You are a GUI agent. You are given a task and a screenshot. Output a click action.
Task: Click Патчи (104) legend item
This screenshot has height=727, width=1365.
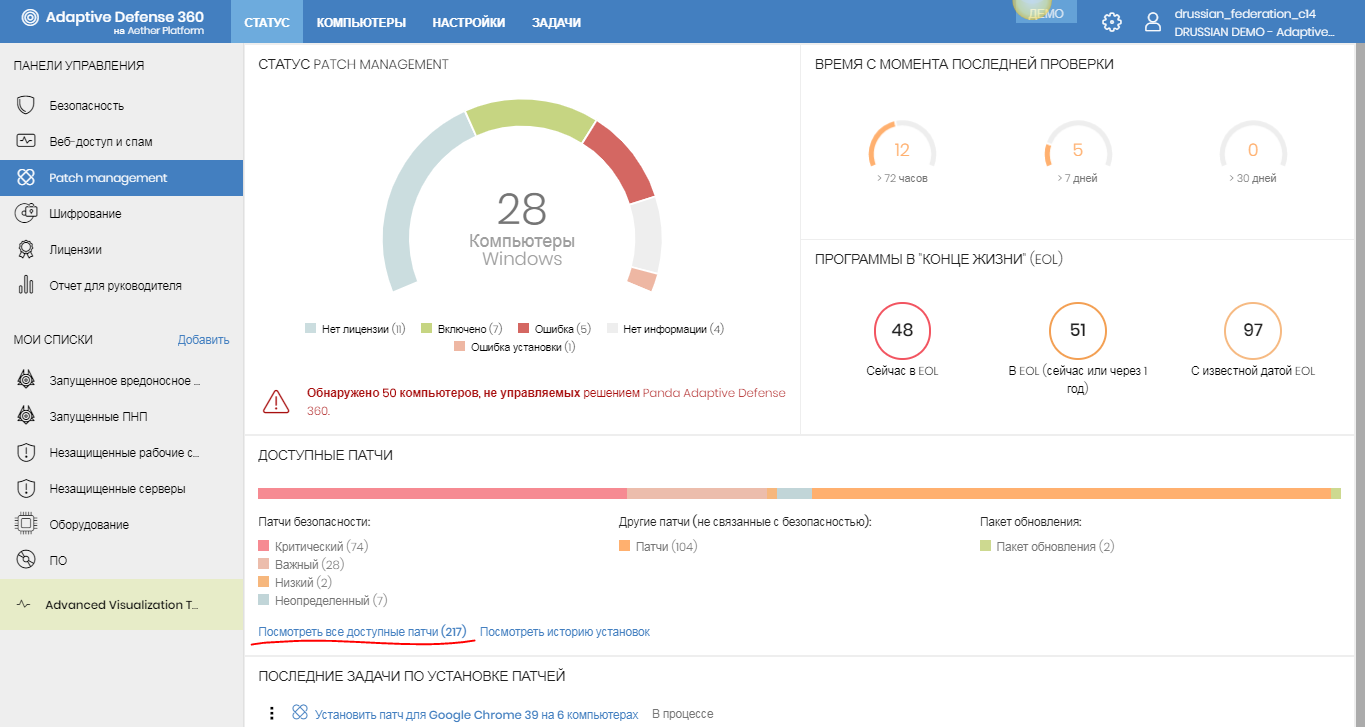pos(658,546)
